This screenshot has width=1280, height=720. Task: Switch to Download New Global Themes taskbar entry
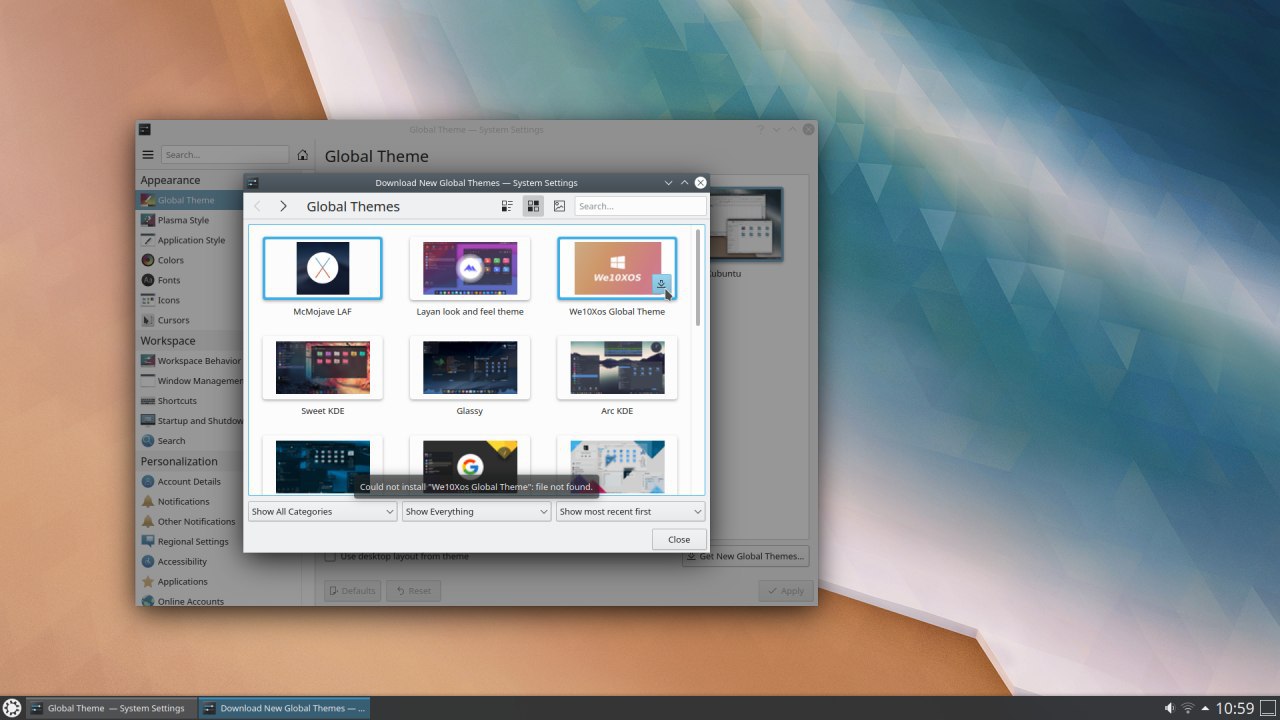[284, 708]
